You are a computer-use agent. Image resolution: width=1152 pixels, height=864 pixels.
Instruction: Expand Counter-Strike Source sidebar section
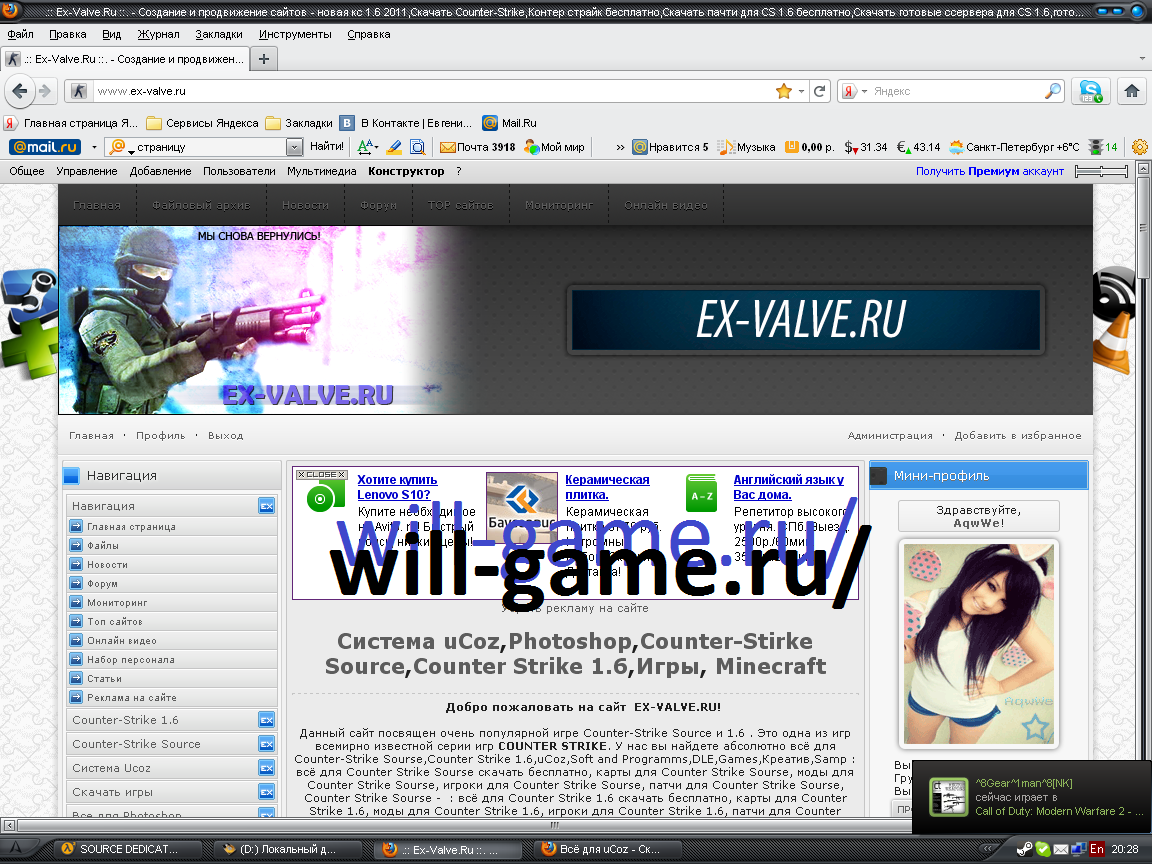pos(267,744)
